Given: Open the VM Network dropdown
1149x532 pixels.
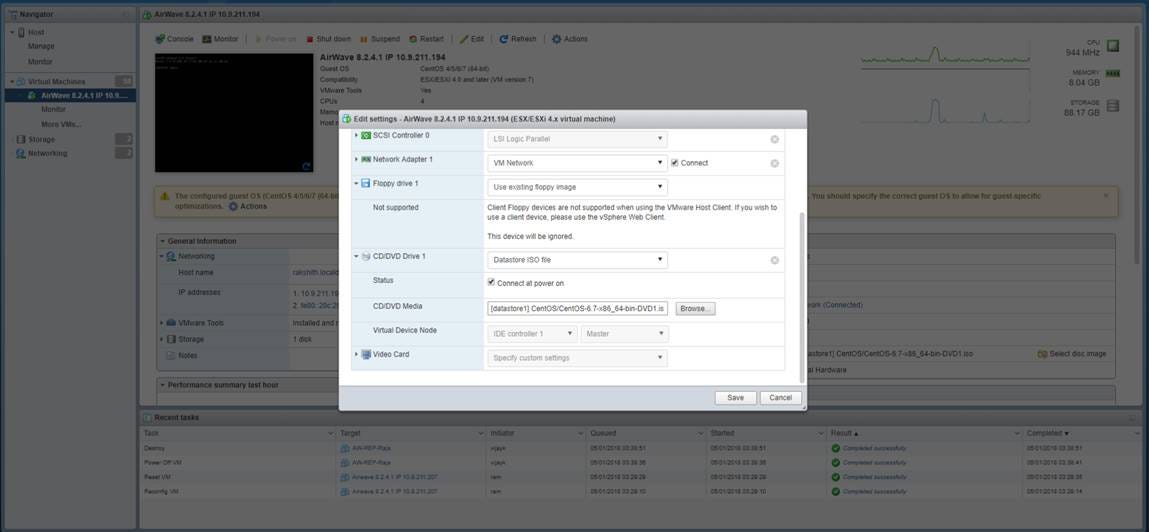Looking at the screenshot, I should click(577, 163).
